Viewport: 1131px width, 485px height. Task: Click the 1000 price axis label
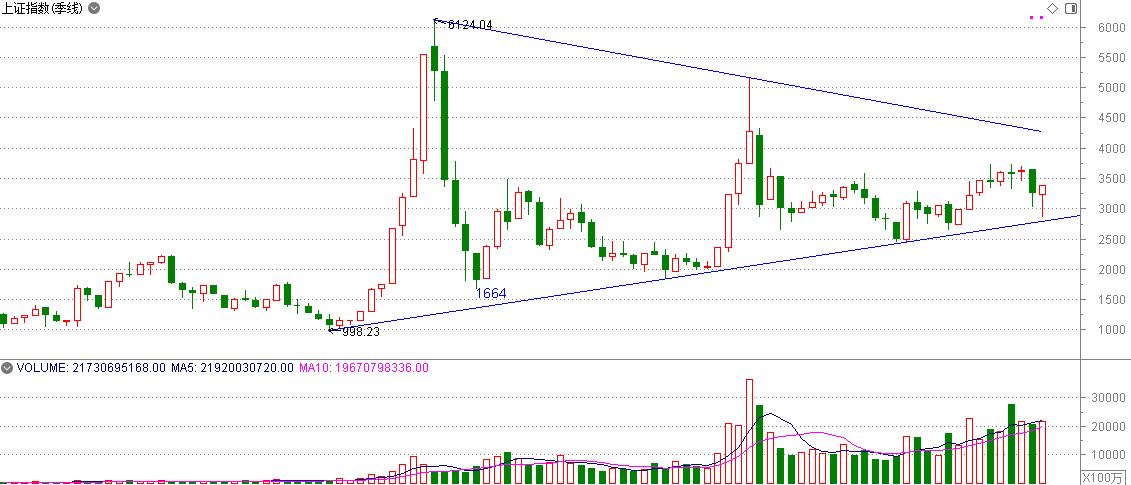1112,331
